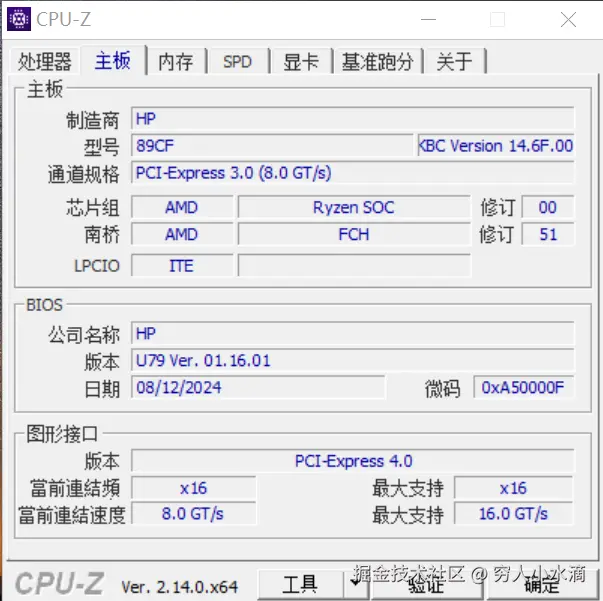603x601 pixels.
Task: Click the max supported speed 16.0 GT/s
Action: (x=513, y=513)
